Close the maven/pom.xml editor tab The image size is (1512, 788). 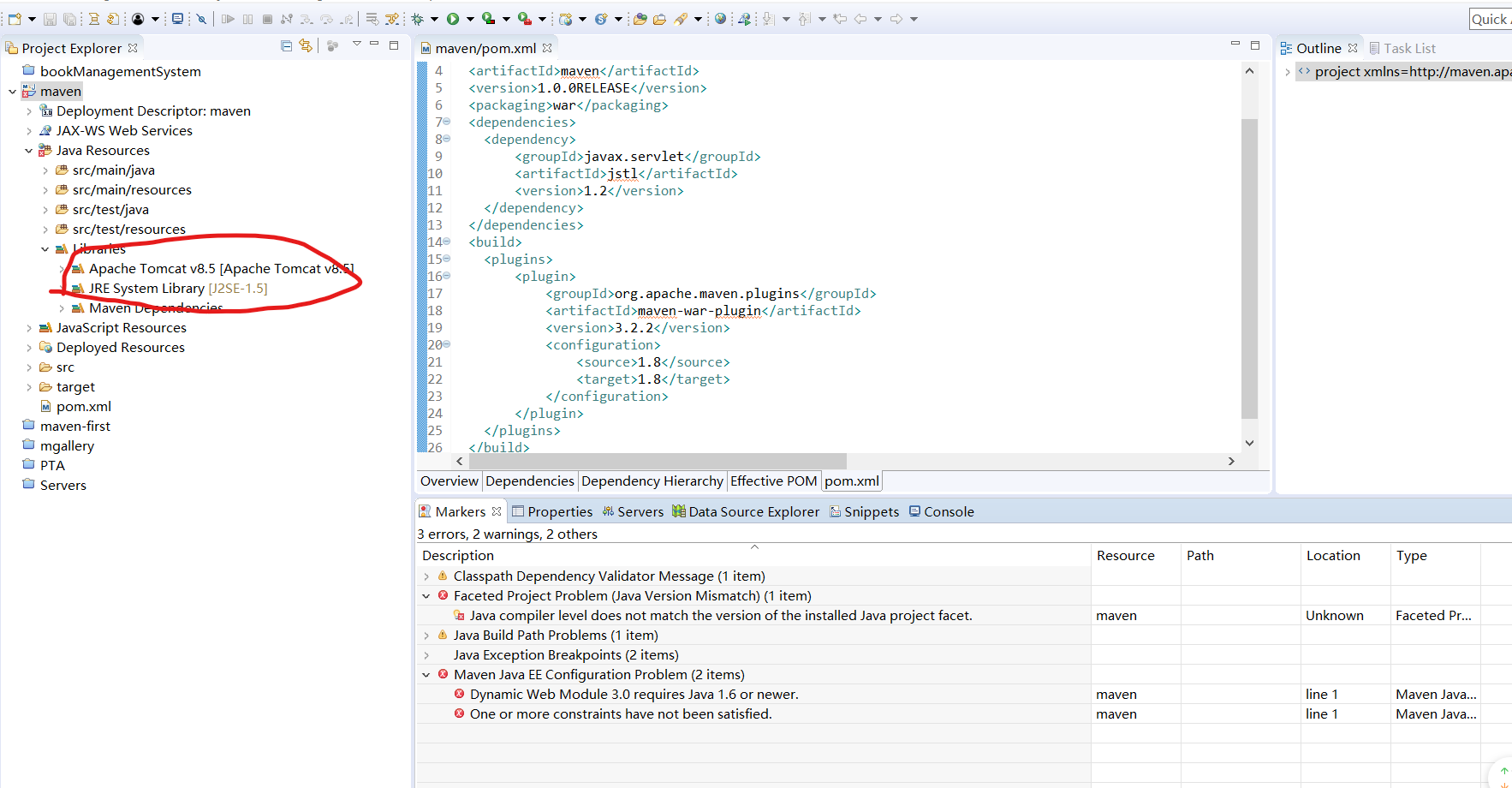click(x=547, y=48)
